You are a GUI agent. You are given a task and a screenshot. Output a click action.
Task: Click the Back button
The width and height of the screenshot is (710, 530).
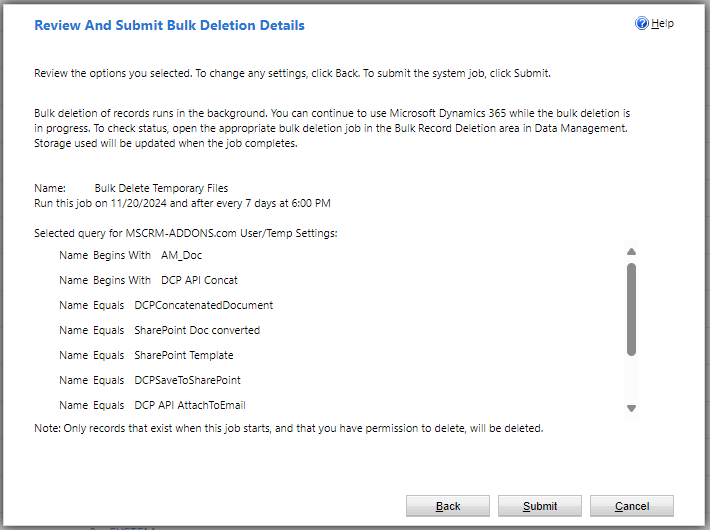click(x=448, y=506)
